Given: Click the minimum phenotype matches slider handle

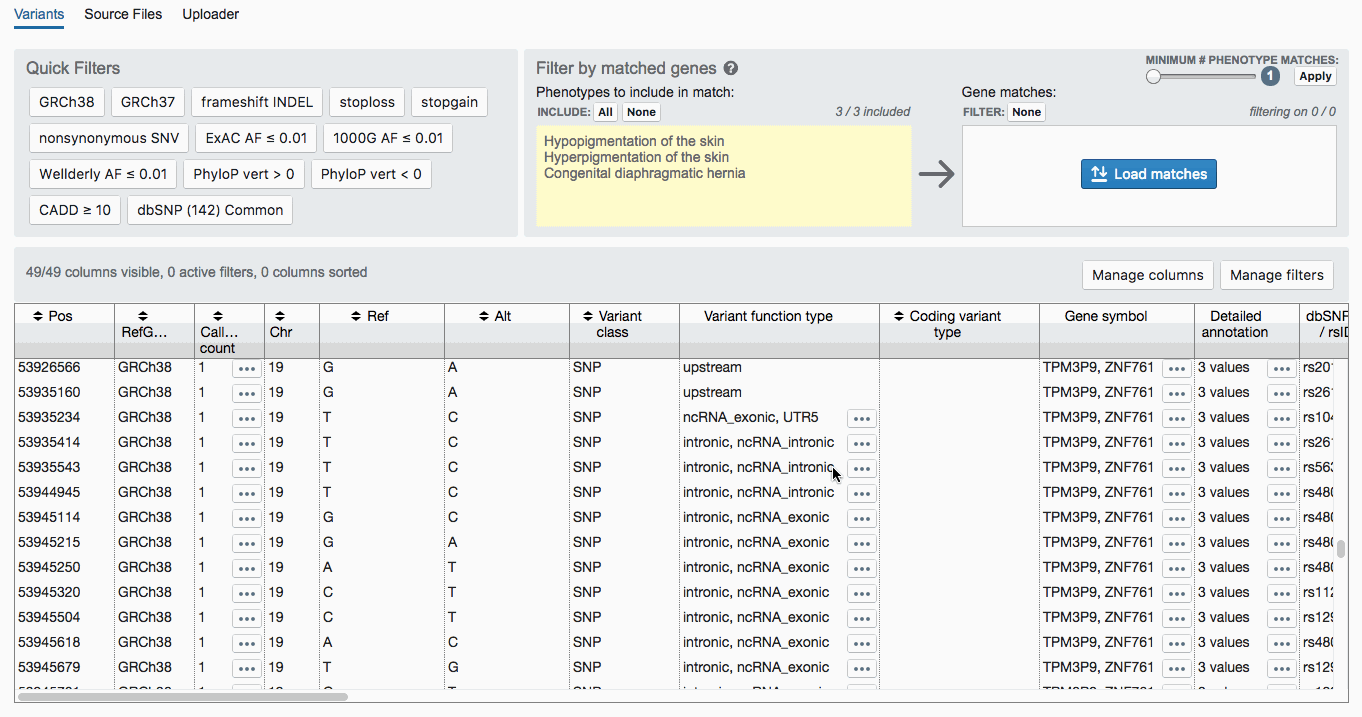Looking at the screenshot, I should 1154,77.
